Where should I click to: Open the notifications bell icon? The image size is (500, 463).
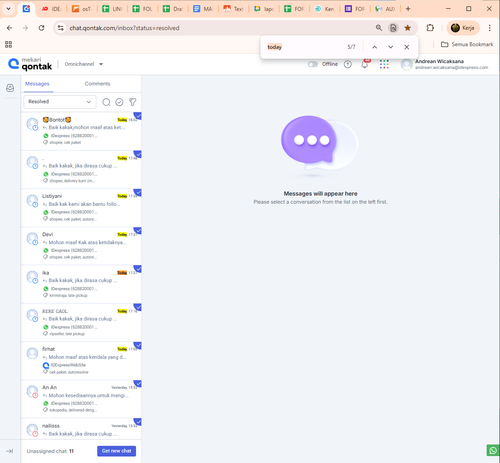click(365, 64)
